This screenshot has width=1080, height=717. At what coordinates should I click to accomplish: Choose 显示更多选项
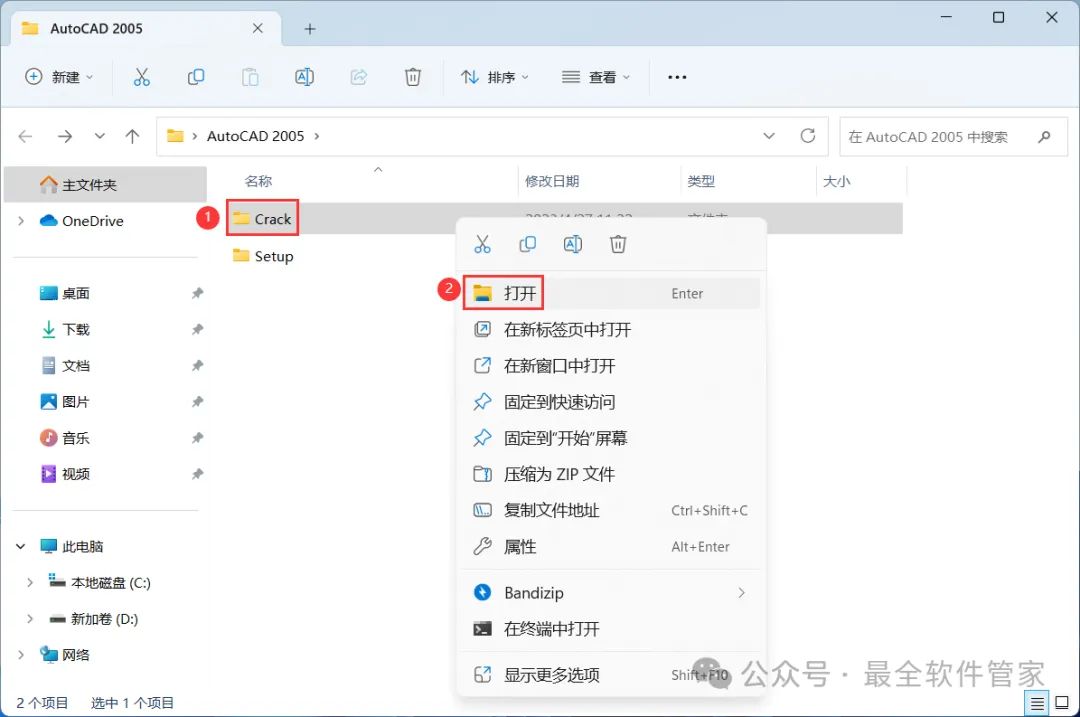[x=612, y=675]
